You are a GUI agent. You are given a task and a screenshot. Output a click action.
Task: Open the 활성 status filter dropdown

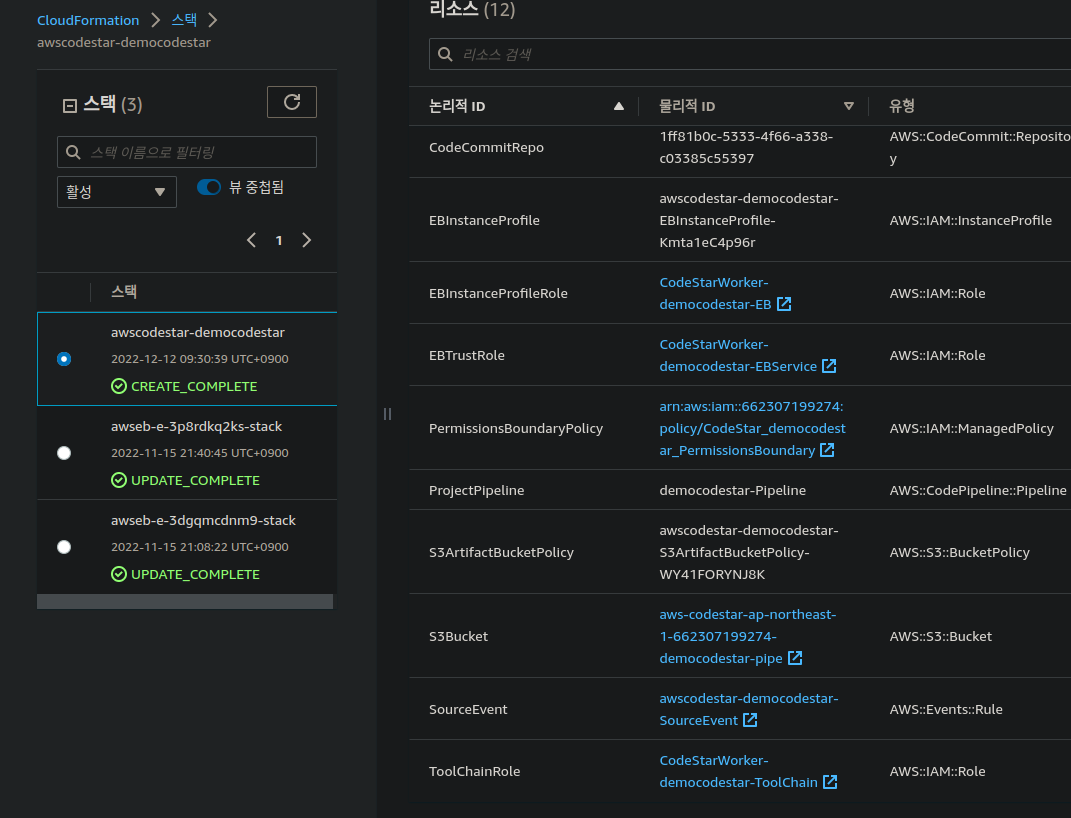click(117, 192)
